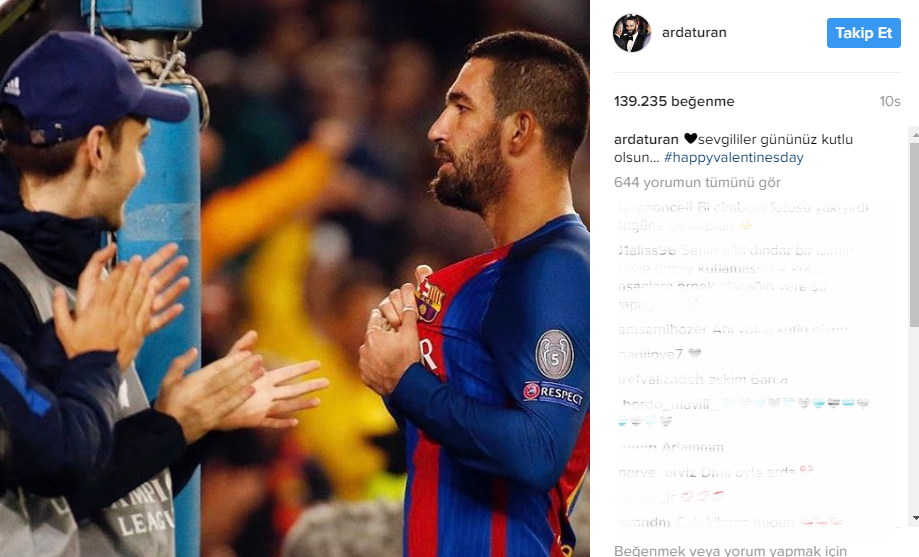Viewport: 919px width, 557px height.
Task: Click the Beğenmek veya yorum yapmak için prompt
Action: point(730,551)
